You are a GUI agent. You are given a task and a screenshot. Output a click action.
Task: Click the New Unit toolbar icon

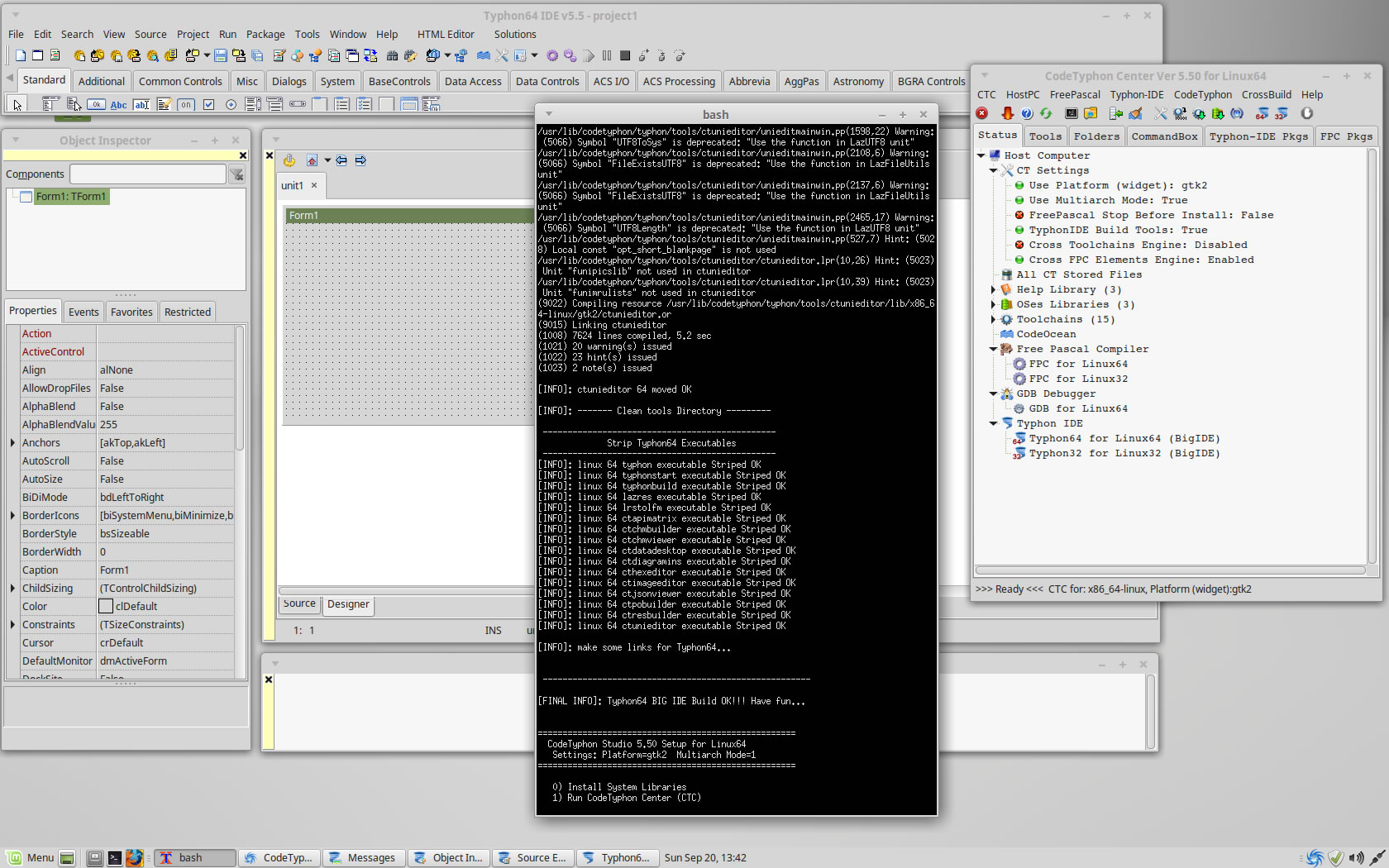[21, 55]
